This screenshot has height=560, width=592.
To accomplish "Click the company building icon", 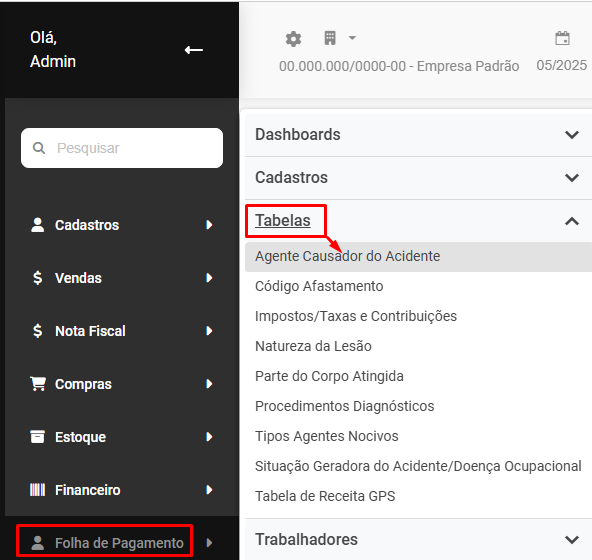I will pyautogui.click(x=330, y=38).
